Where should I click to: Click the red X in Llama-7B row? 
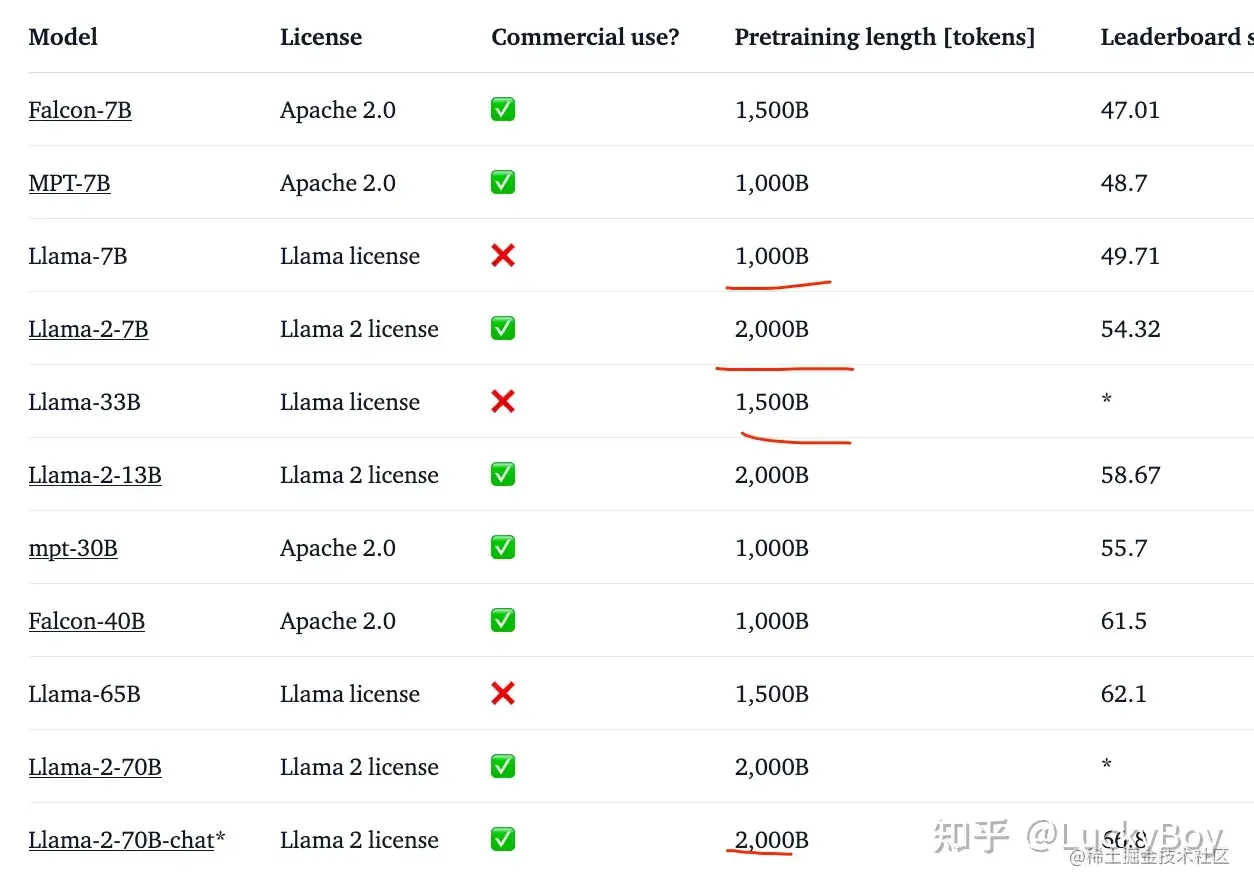503,256
